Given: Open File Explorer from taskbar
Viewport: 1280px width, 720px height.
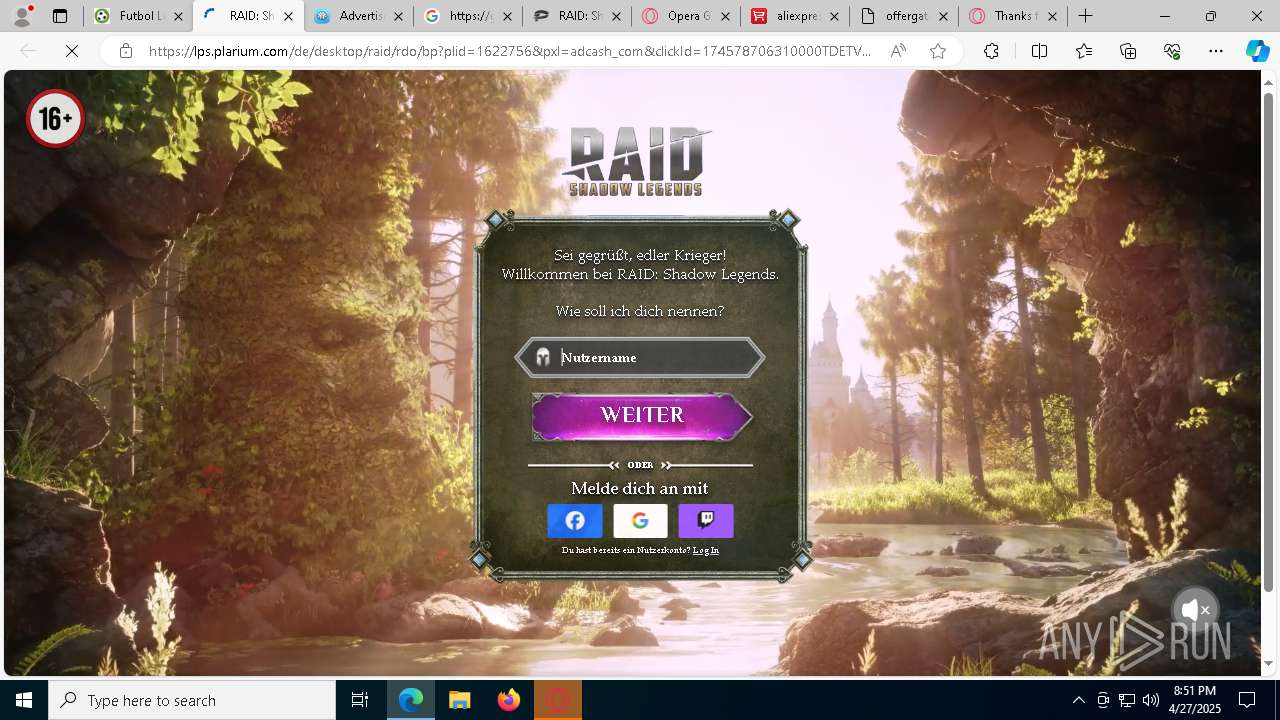Looking at the screenshot, I should [x=459, y=700].
